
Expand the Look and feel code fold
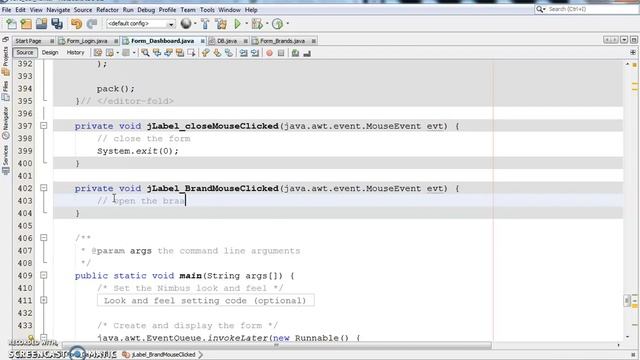point(44,300)
